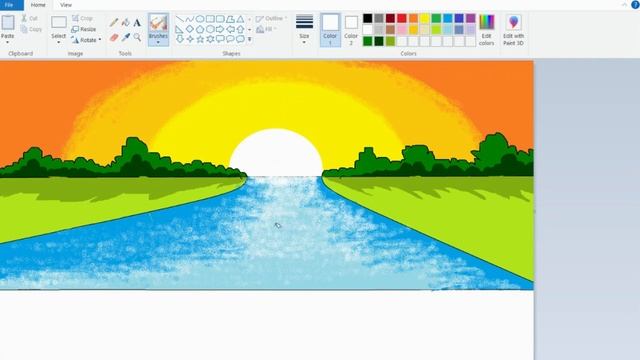Select the Magnifier tool
Viewport: 640px width, 360px height.
click(x=137, y=38)
